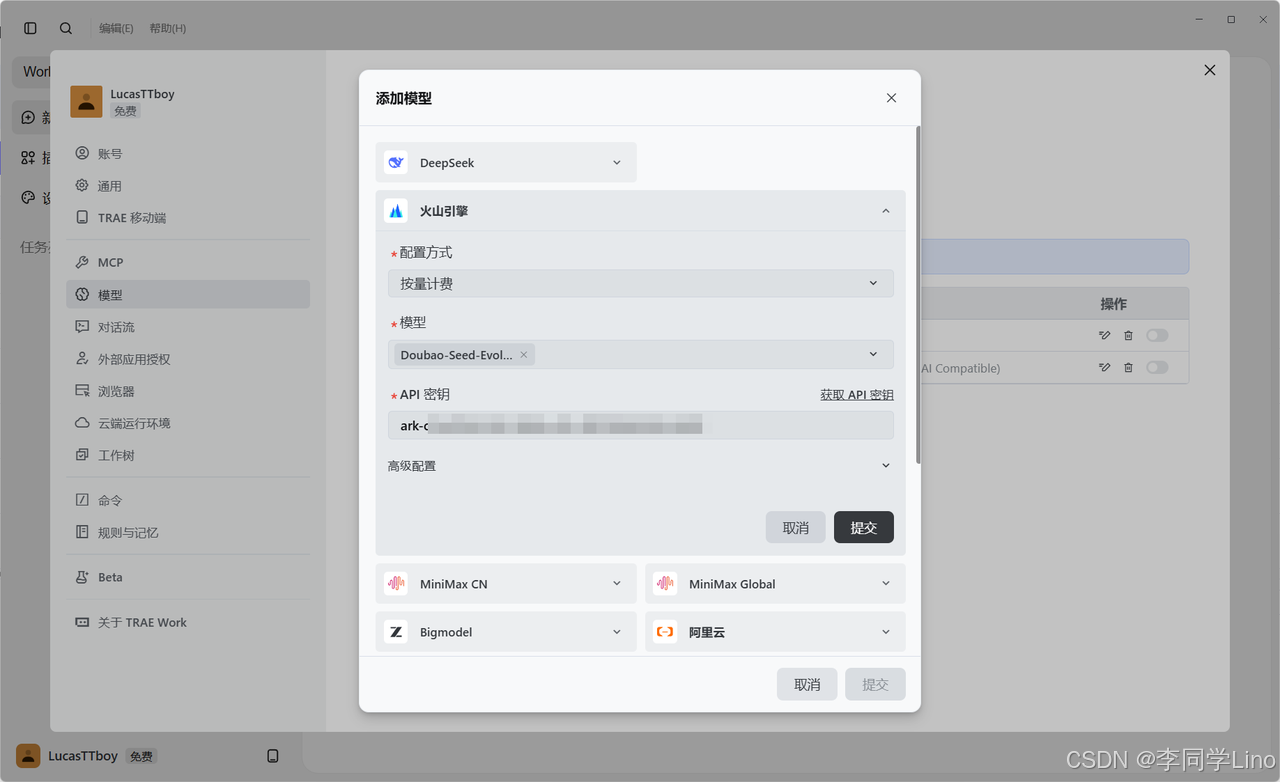The width and height of the screenshot is (1280, 782).
Task: Click the Bigmodel Z logo
Action: point(396,632)
